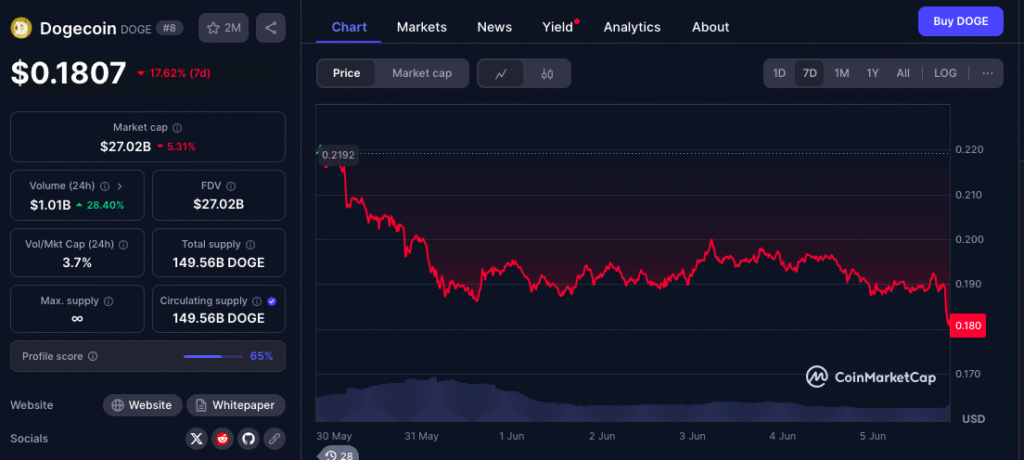Select the Market cap toggle
Image resolution: width=1024 pixels, height=460 pixels.
(x=422, y=73)
